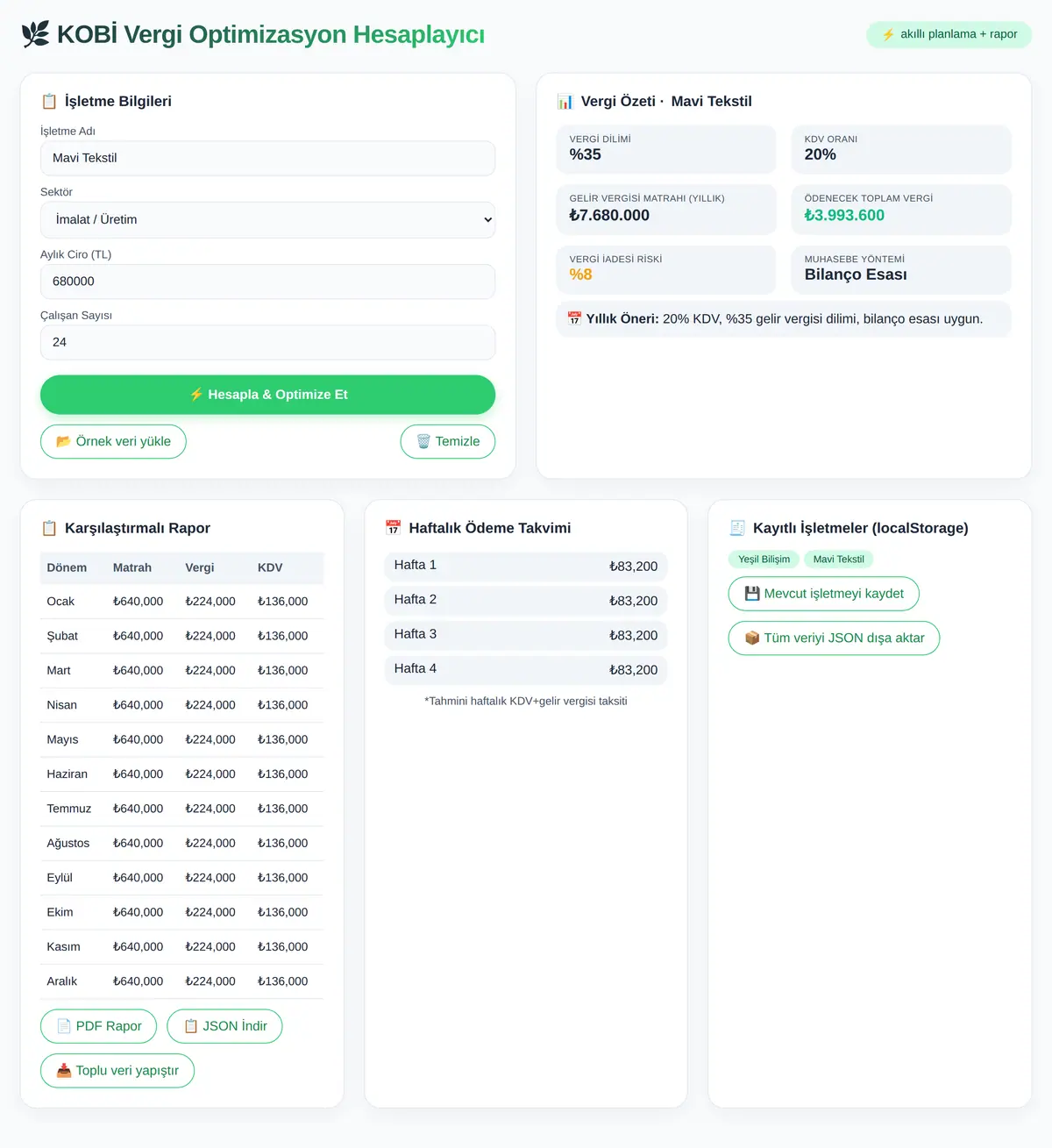The width and height of the screenshot is (1052, 1148).
Task: Click the KOBİ Vergi Optimizasyon Hesaplayıcı title
Action: tap(271, 34)
